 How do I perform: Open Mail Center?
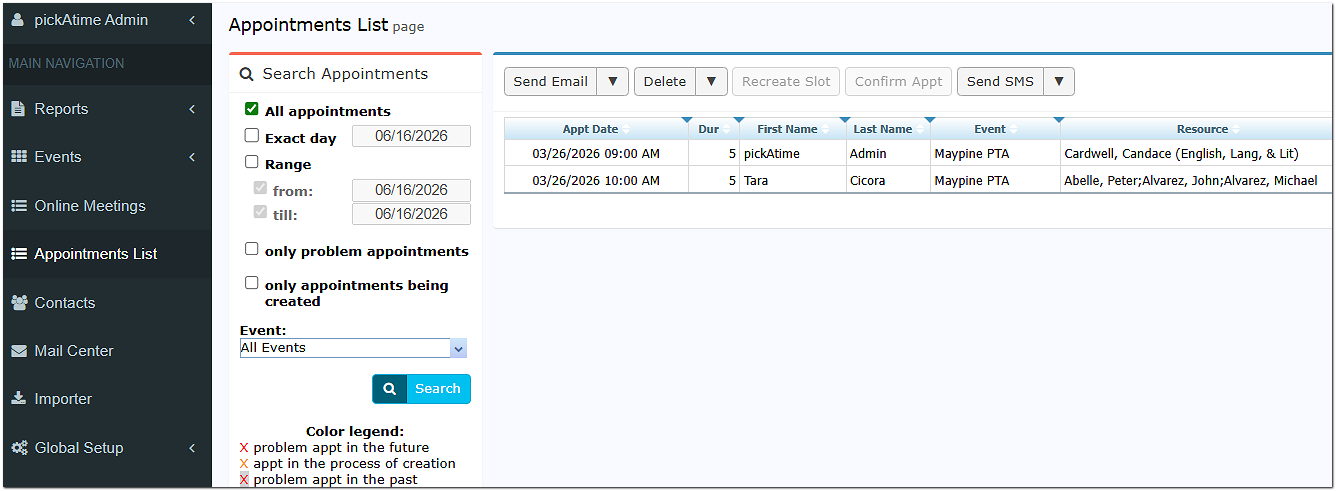(74, 351)
